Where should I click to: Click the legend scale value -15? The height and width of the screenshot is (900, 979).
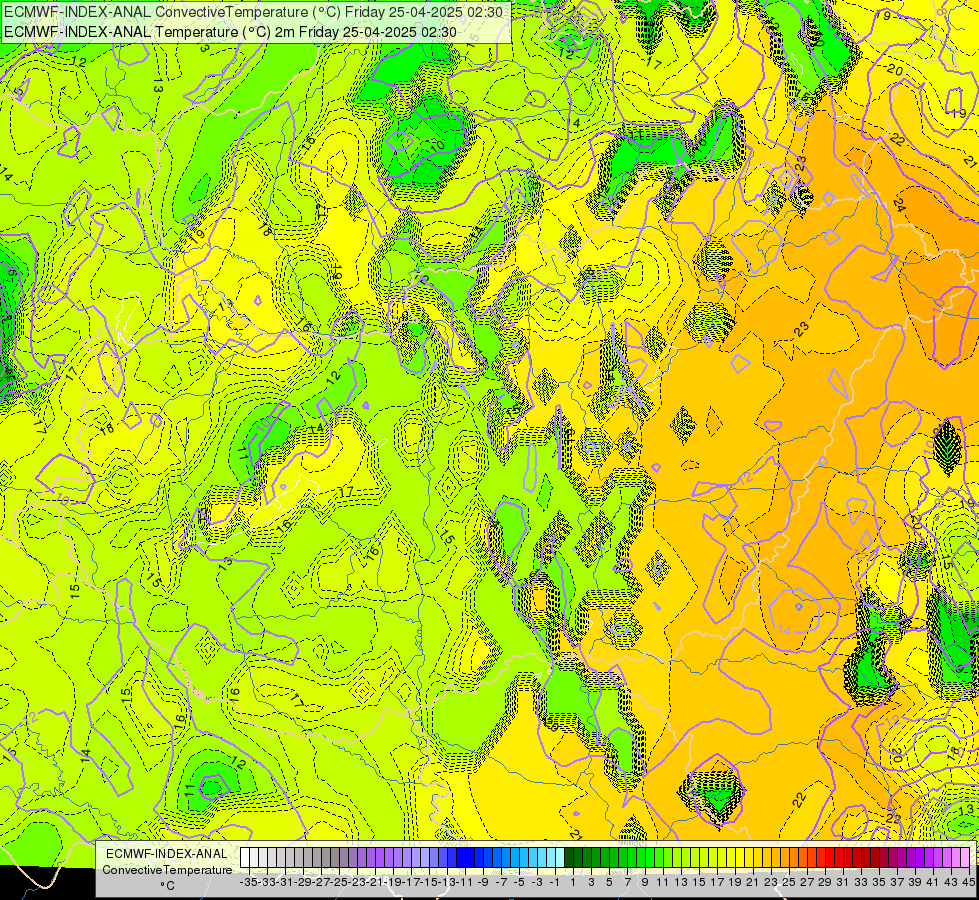(430, 882)
